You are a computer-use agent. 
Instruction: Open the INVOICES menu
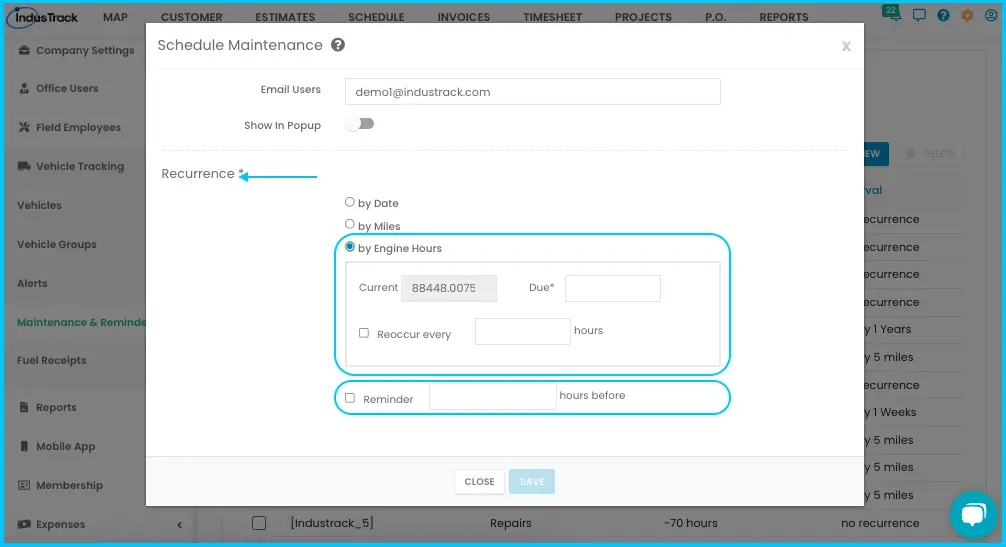pyautogui.click(x=463, y=17)
